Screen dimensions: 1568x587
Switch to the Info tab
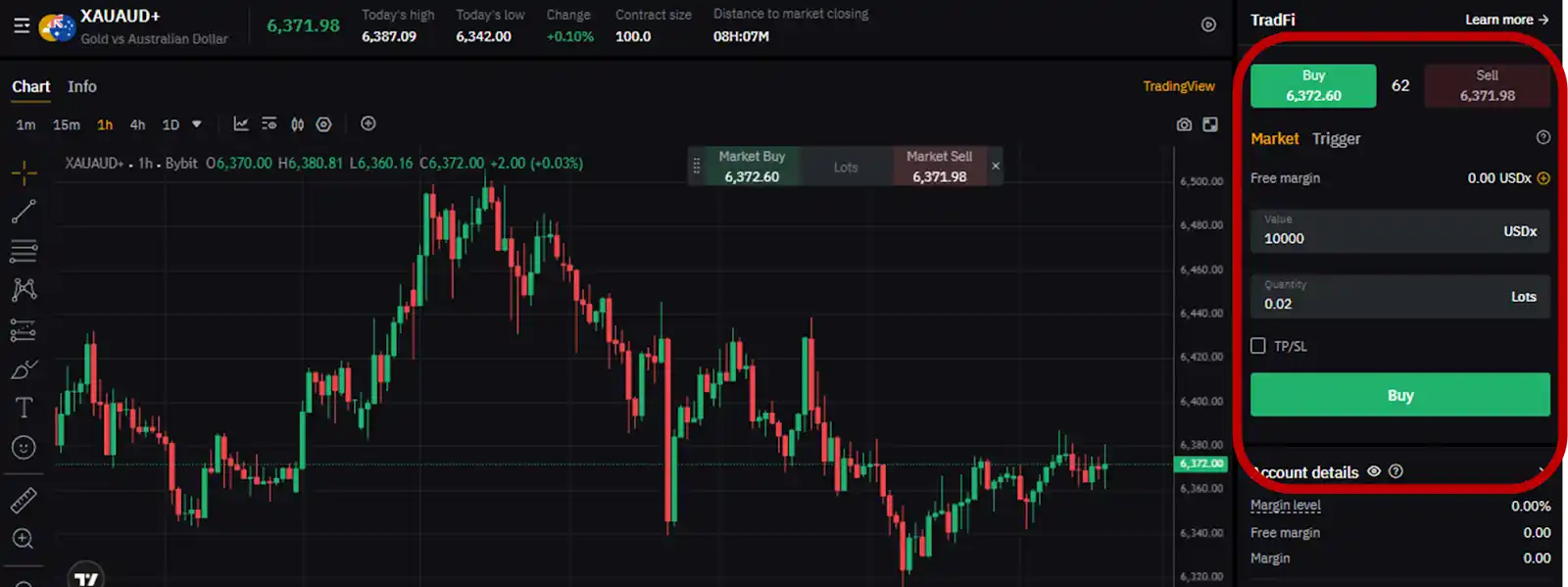(82, 86)
